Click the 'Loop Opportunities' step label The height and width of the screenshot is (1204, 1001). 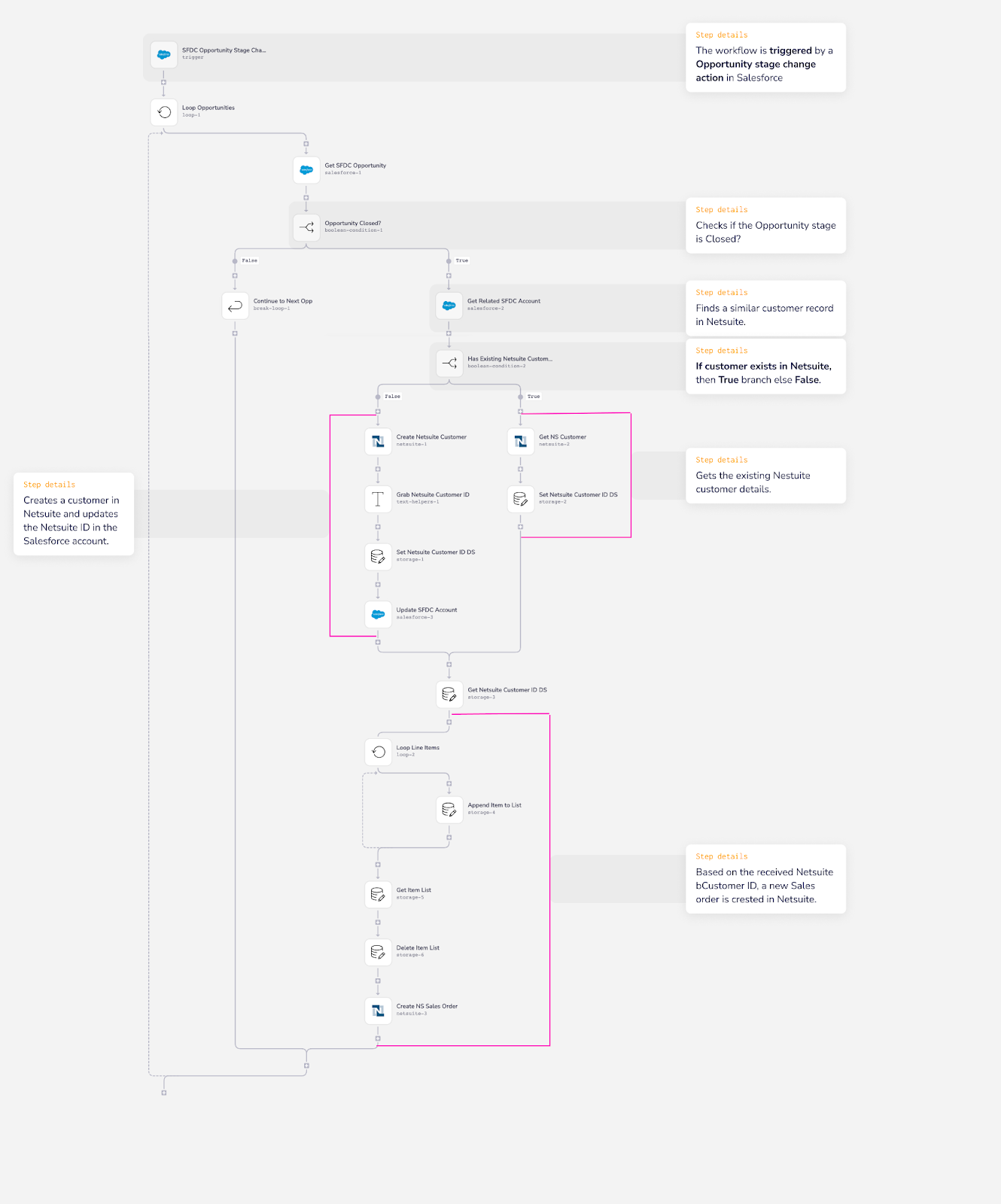coord(208,108)
